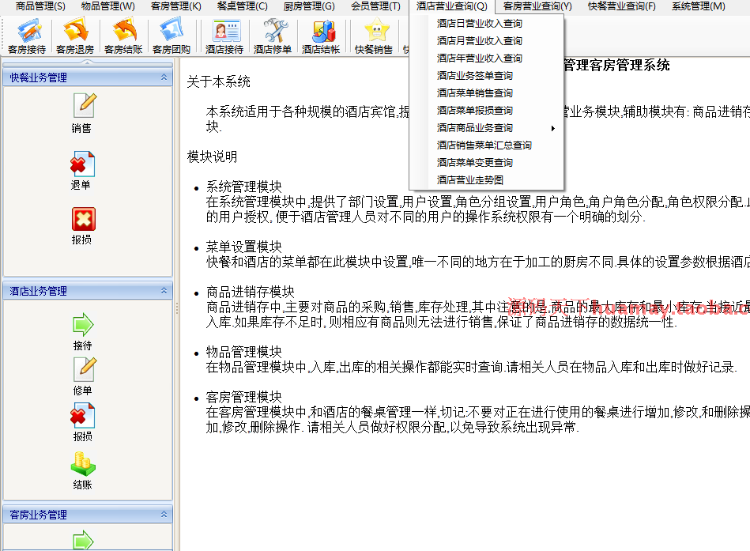
Task: Open the 商品管理(S) menu
Action: pos(40,6)
